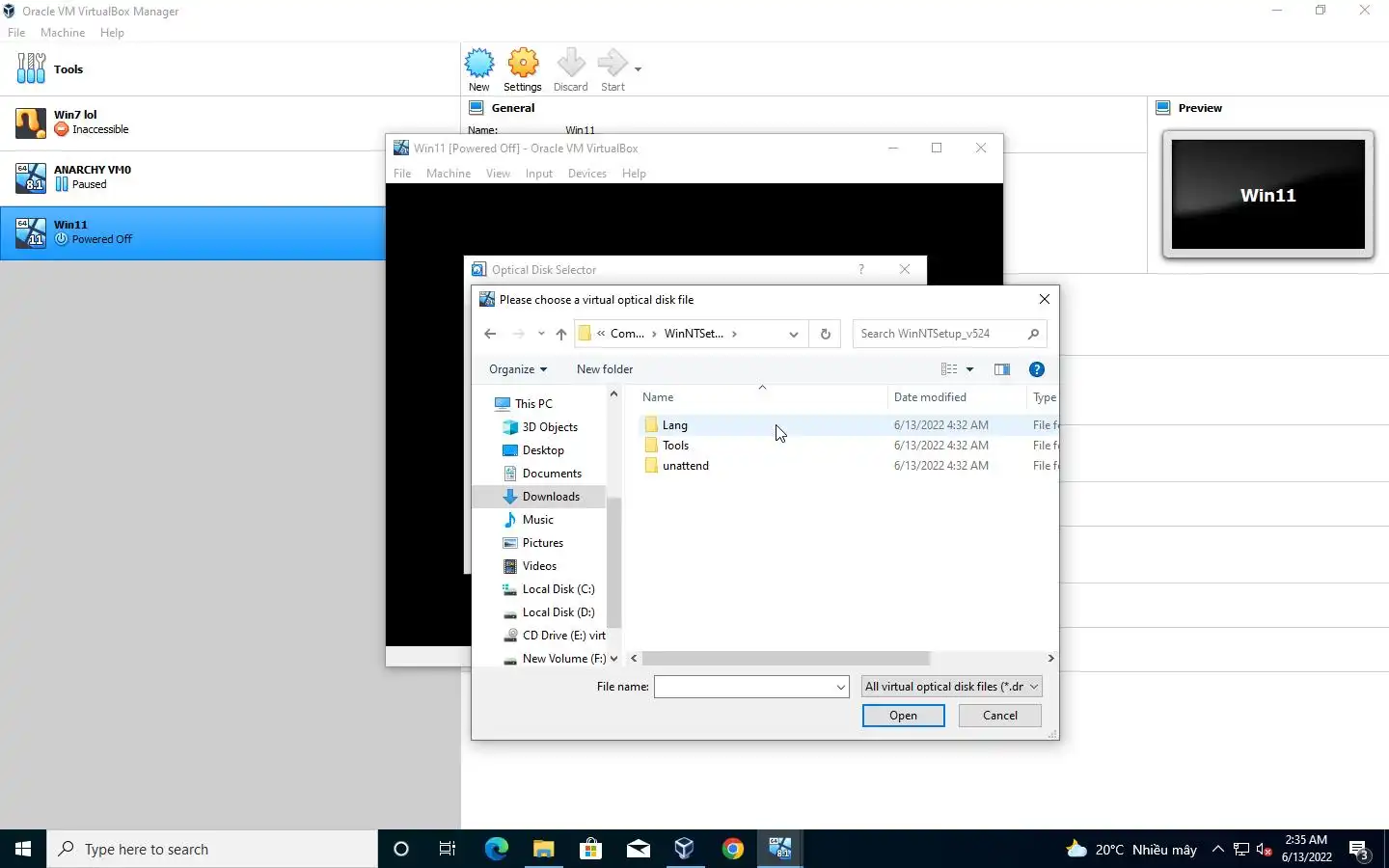Click horizontal scrollbar in file list
Screen dimensions: 1389x868
pyautogui.click(x=785, y=659)
